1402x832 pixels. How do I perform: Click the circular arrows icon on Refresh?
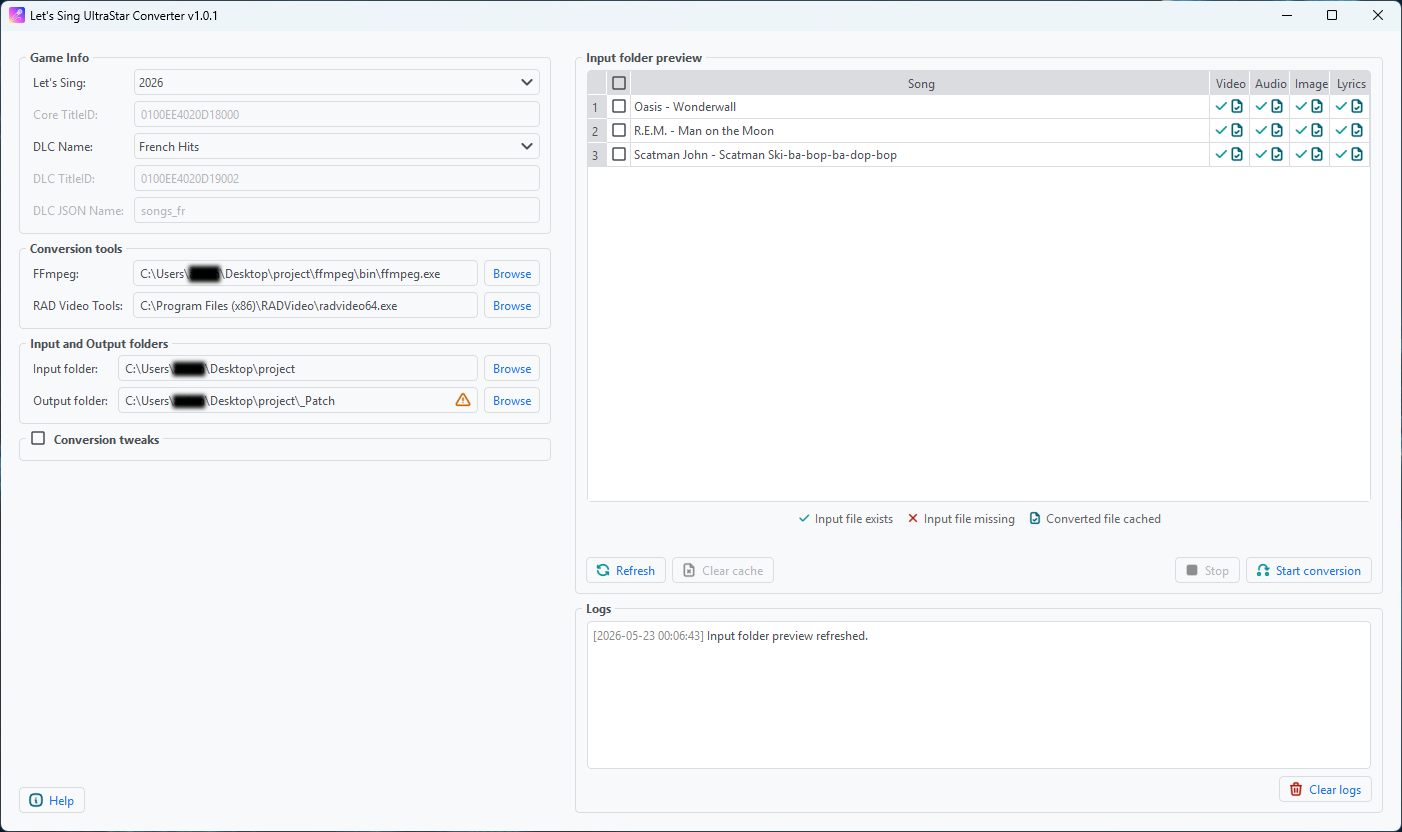(x=603, y=570)
